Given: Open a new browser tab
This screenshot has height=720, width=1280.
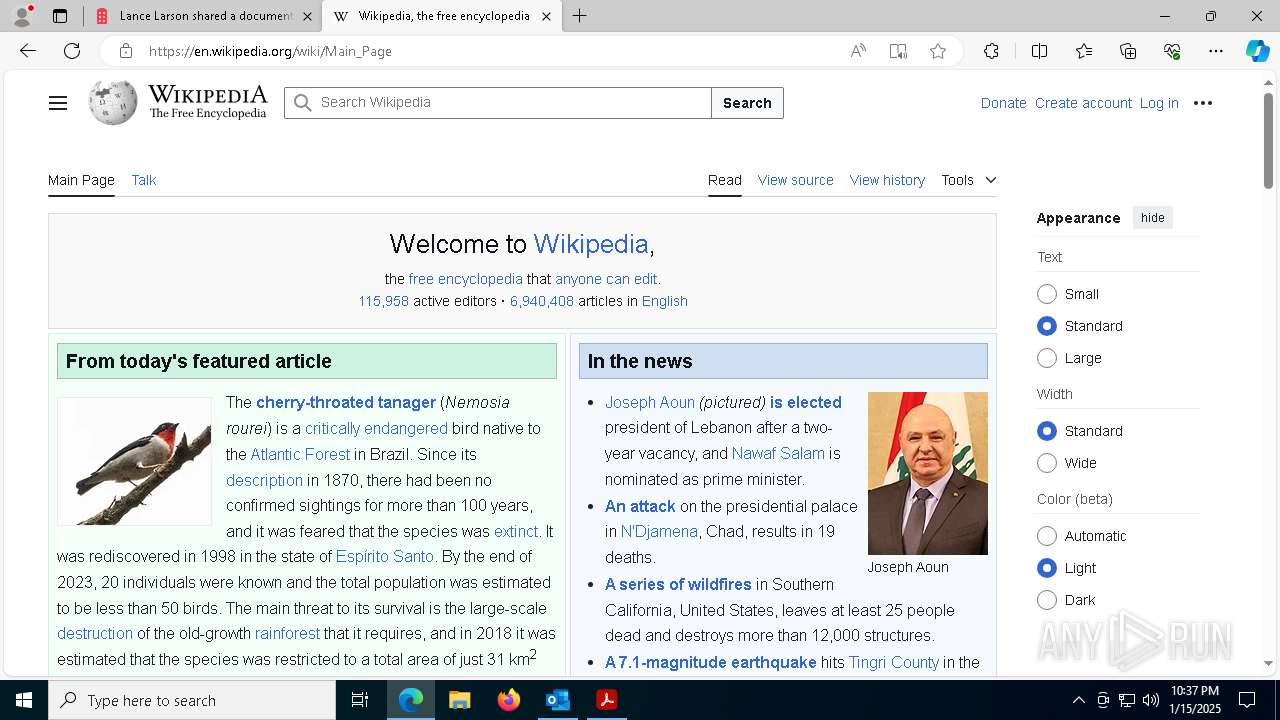Looking at the screenshot, I should 580,16.
